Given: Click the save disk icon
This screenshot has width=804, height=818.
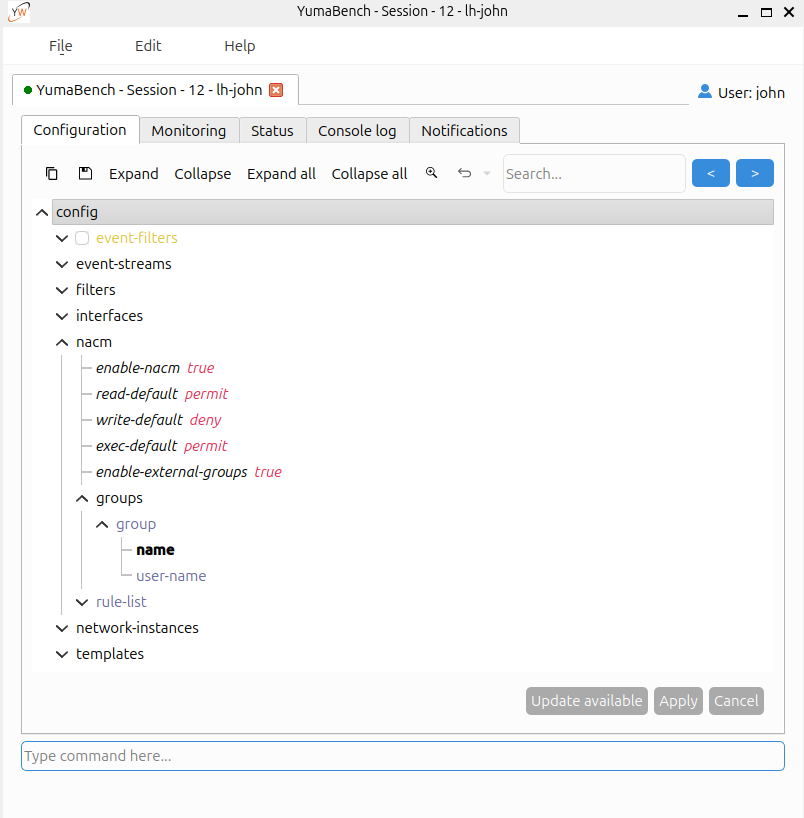Looking at the screenshot, I should [85, 173].
